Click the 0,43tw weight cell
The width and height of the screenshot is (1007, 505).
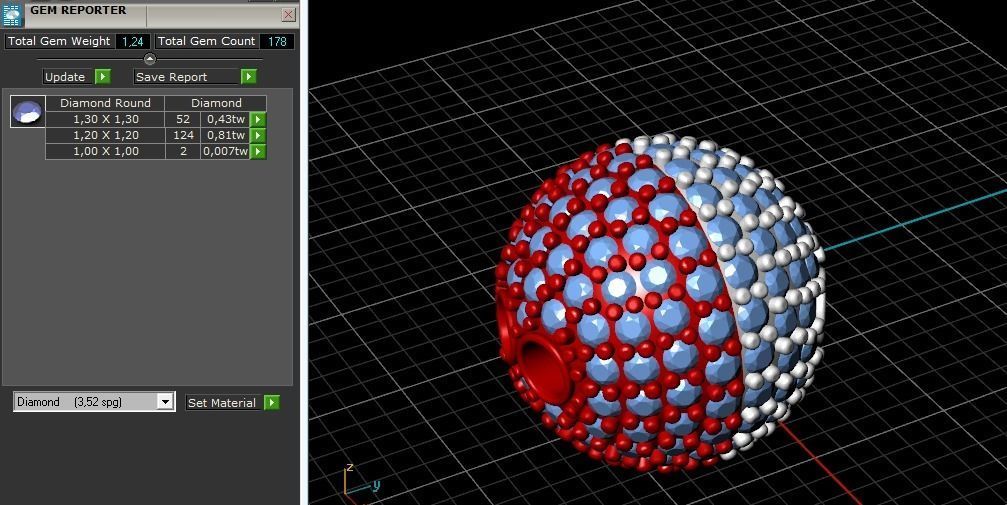pyautogui.click(x=225, y=119)
